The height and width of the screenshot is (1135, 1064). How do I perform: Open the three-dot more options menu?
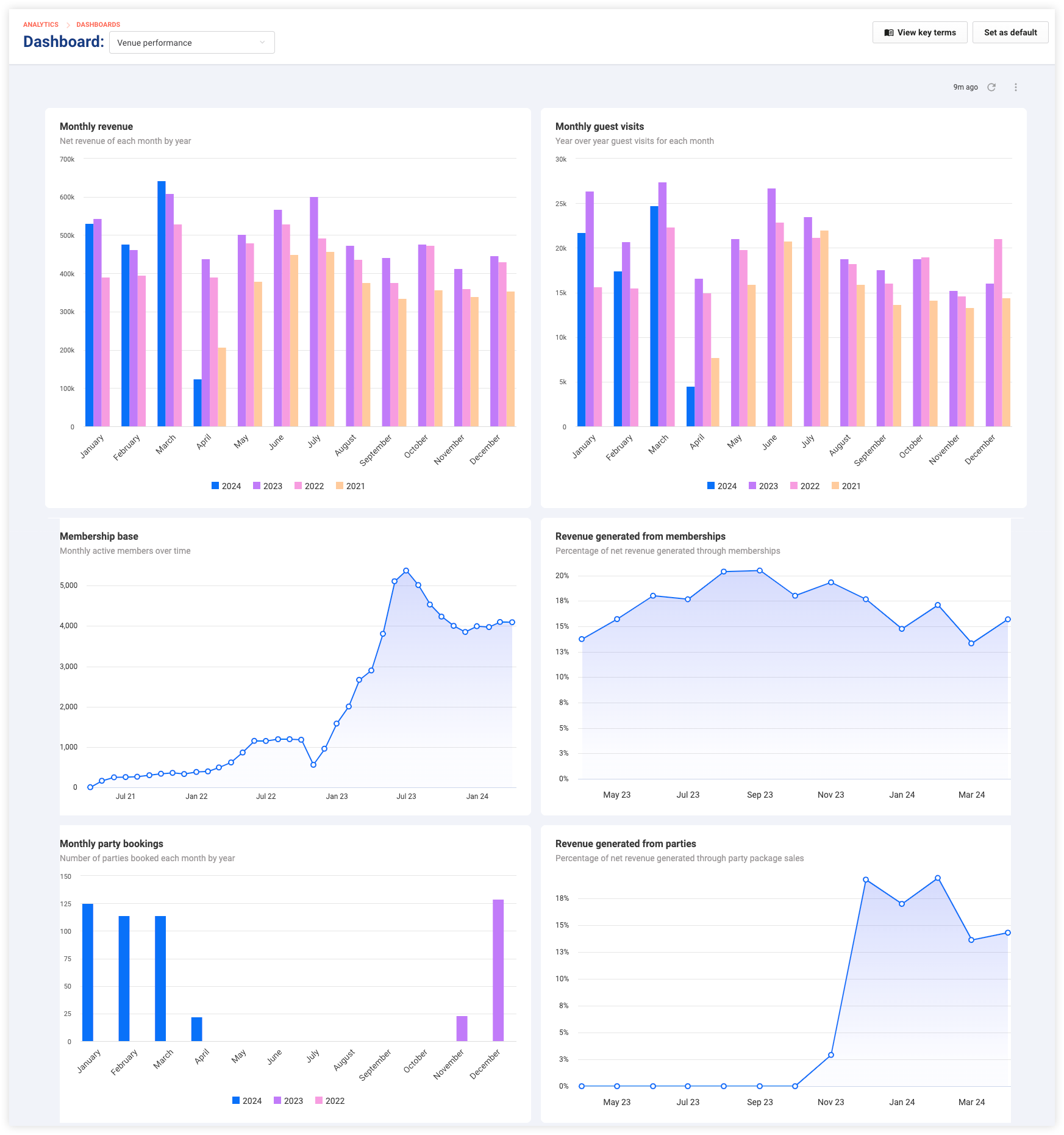click(1016, 87)
